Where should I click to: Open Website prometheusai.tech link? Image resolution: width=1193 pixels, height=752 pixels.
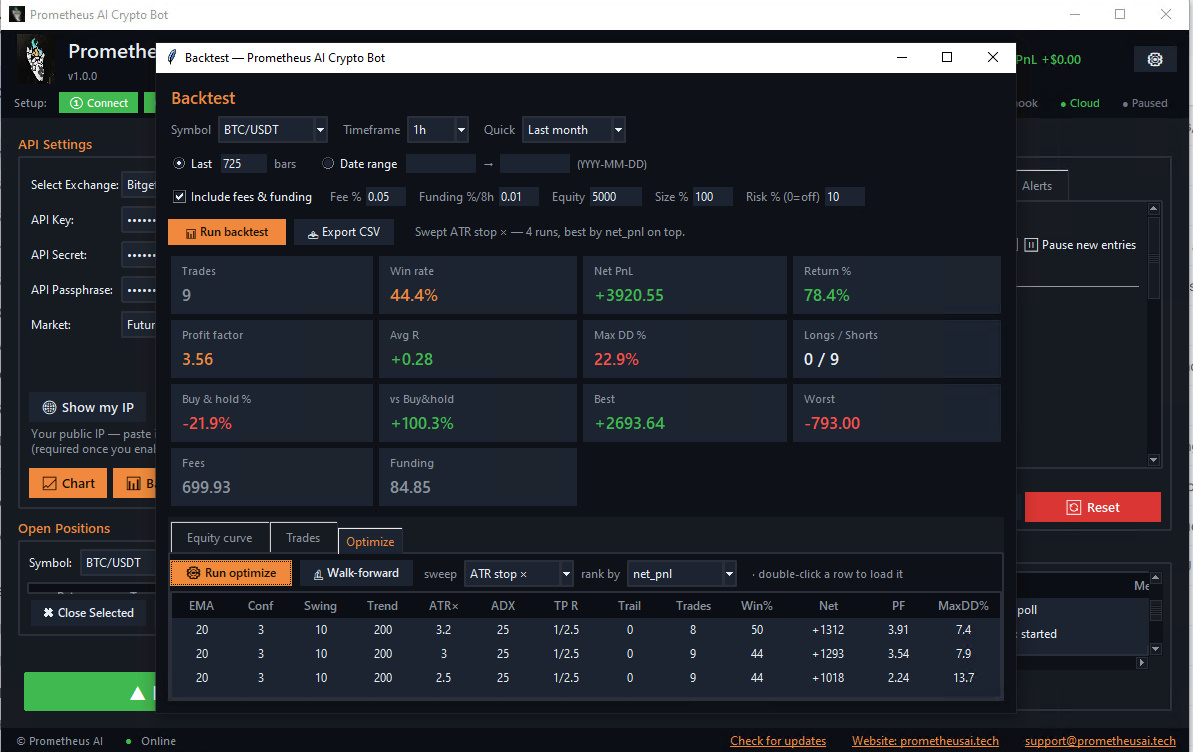(925, 741)
